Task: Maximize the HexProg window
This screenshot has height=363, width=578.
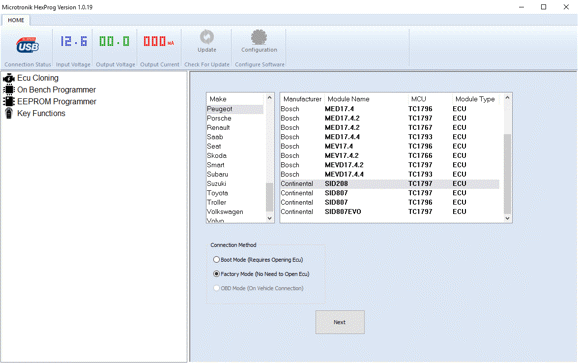Action: point(543,7)
